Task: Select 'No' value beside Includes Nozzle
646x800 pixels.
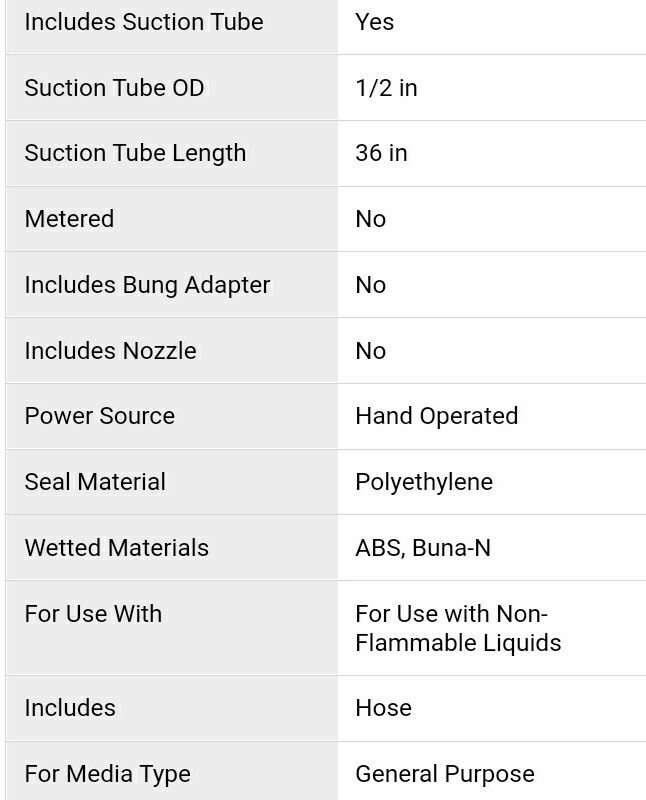Action: tap(370, 351)
